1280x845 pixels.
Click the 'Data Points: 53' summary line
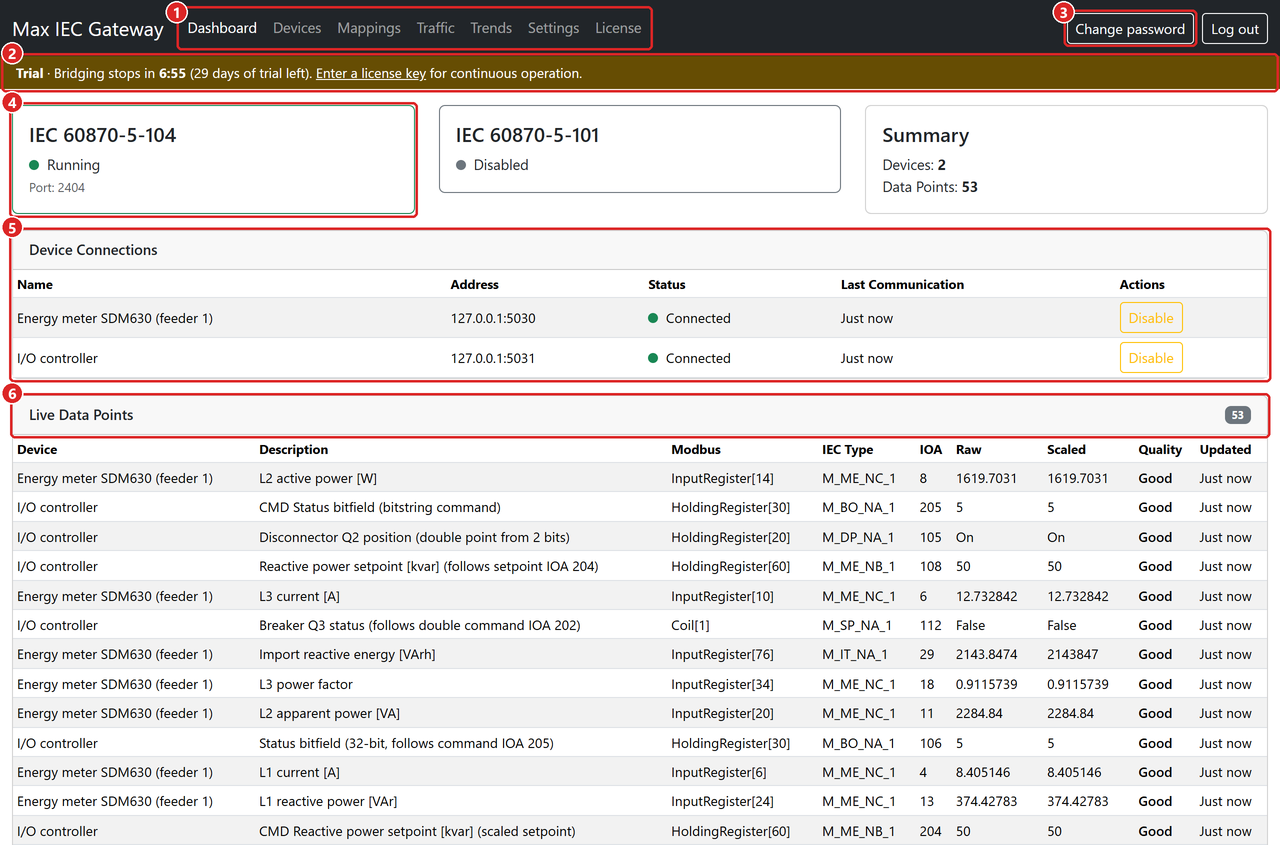(x=930, y=187)
